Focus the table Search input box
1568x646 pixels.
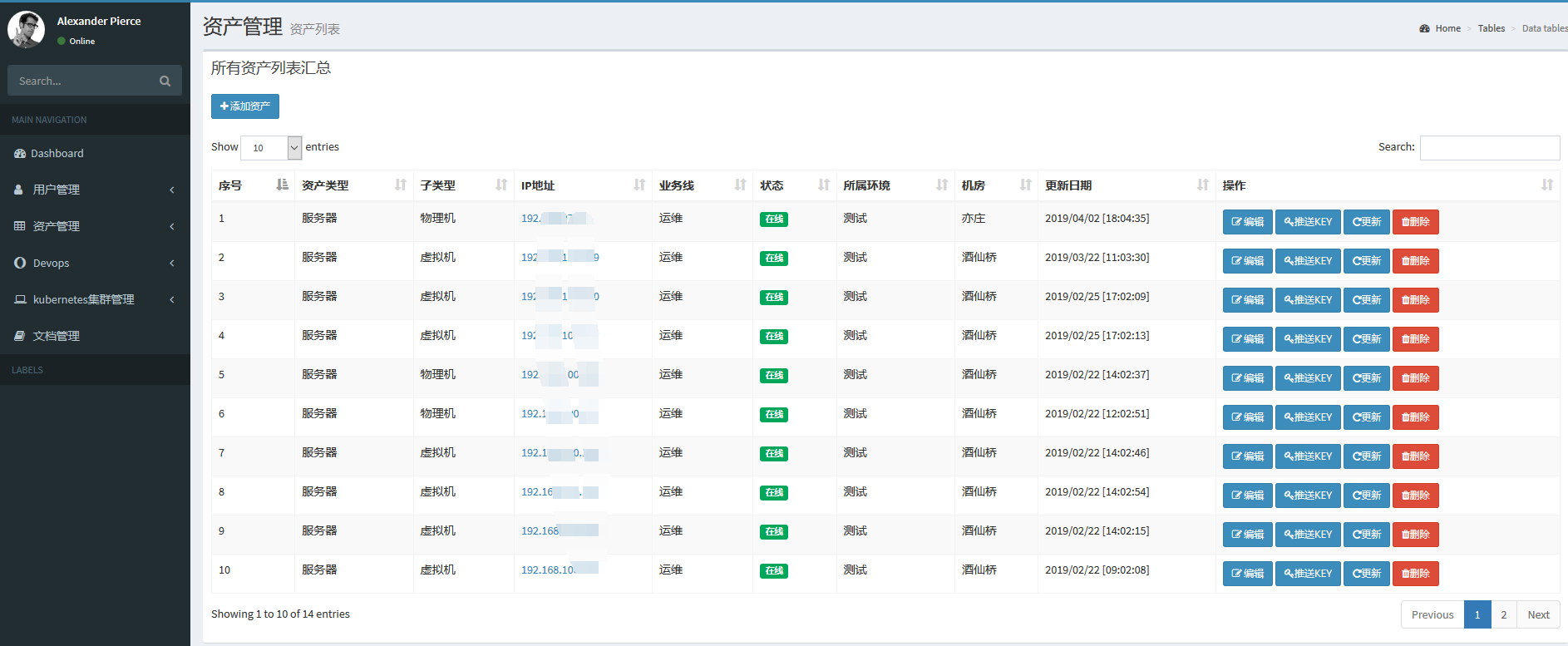click(x=1490, y=147)
